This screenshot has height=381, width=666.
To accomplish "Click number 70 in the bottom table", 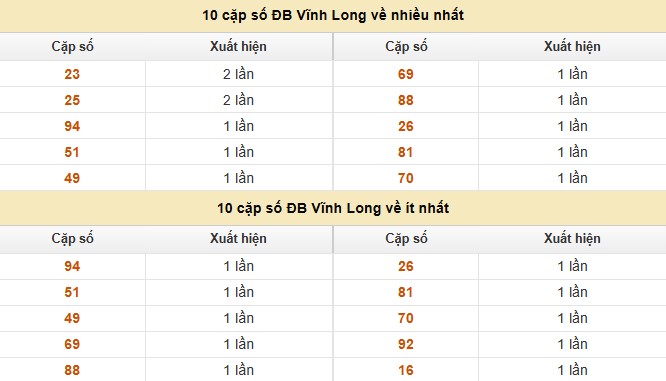I will 406,318.
